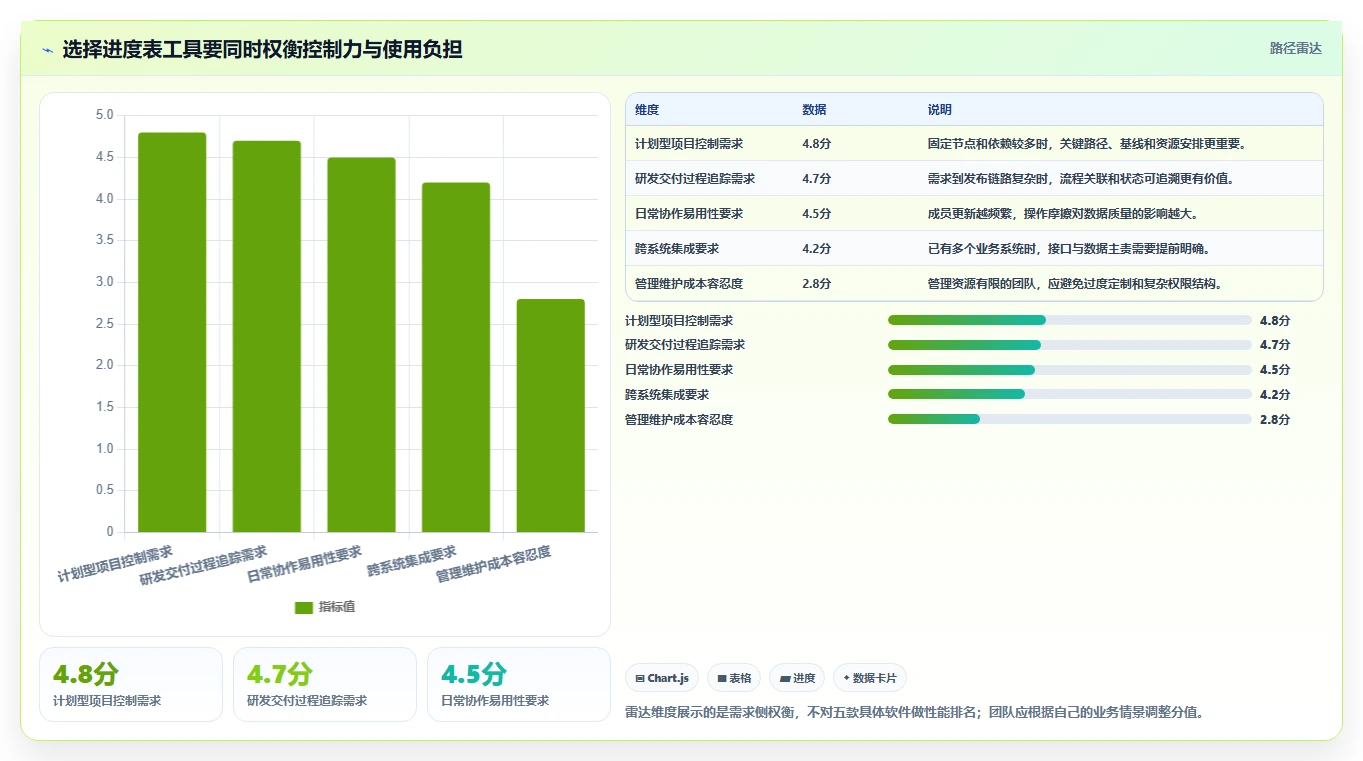Click description starting 需求到发布链路复杂时
The image size is (1363, 761).
click(1081, 179)
